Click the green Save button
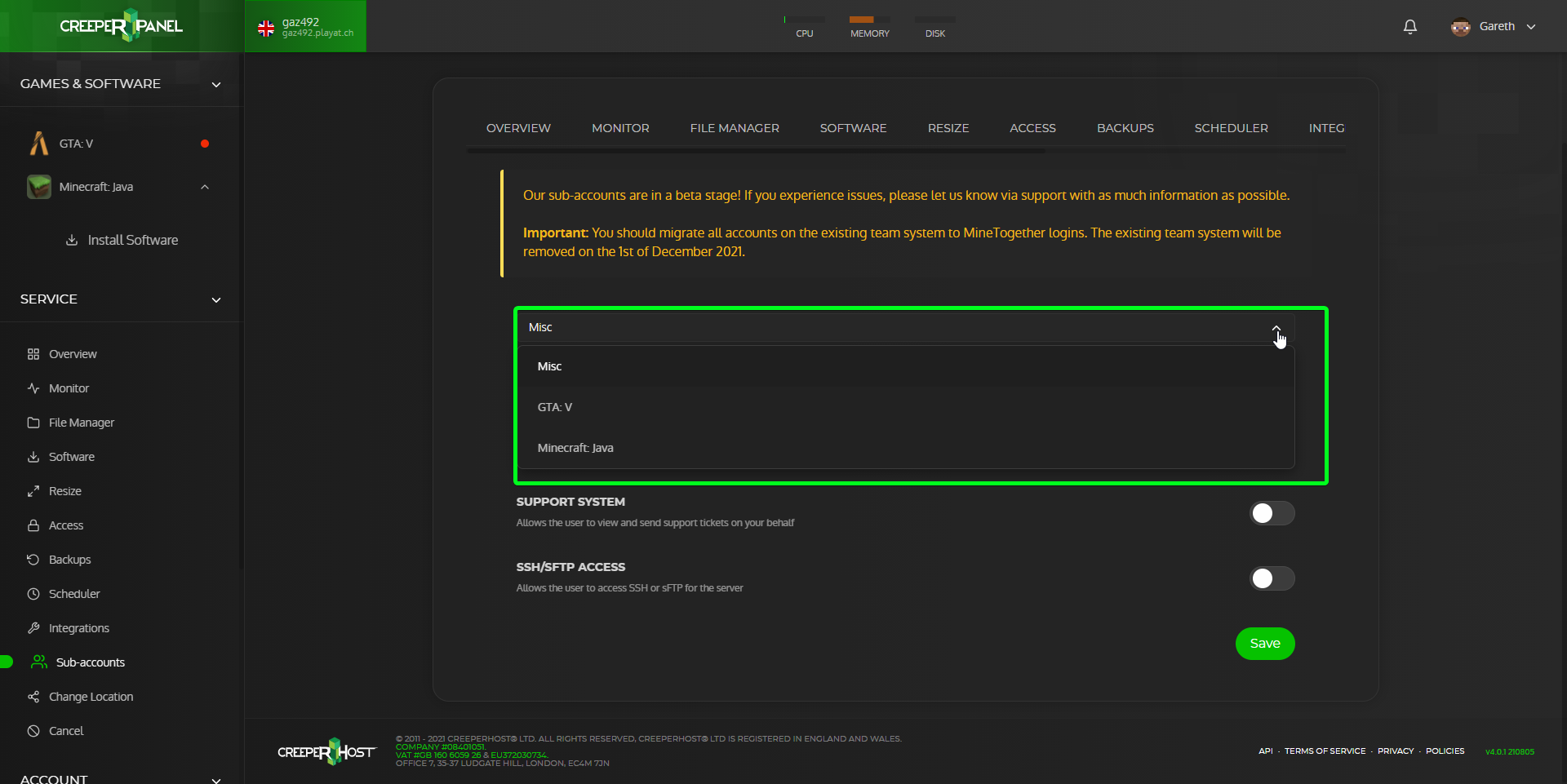The height and width of the screenshot is (784, 1567). 1265,644
